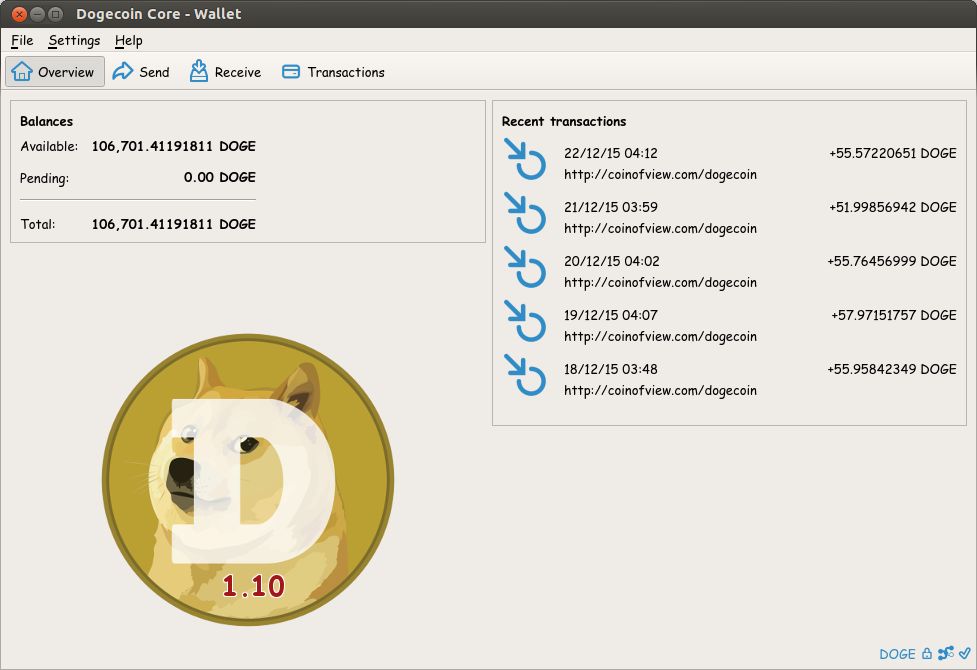This screenshot has width=977, height=670.
Task: Click the "Total:" label
Action: tap(38, 224)
